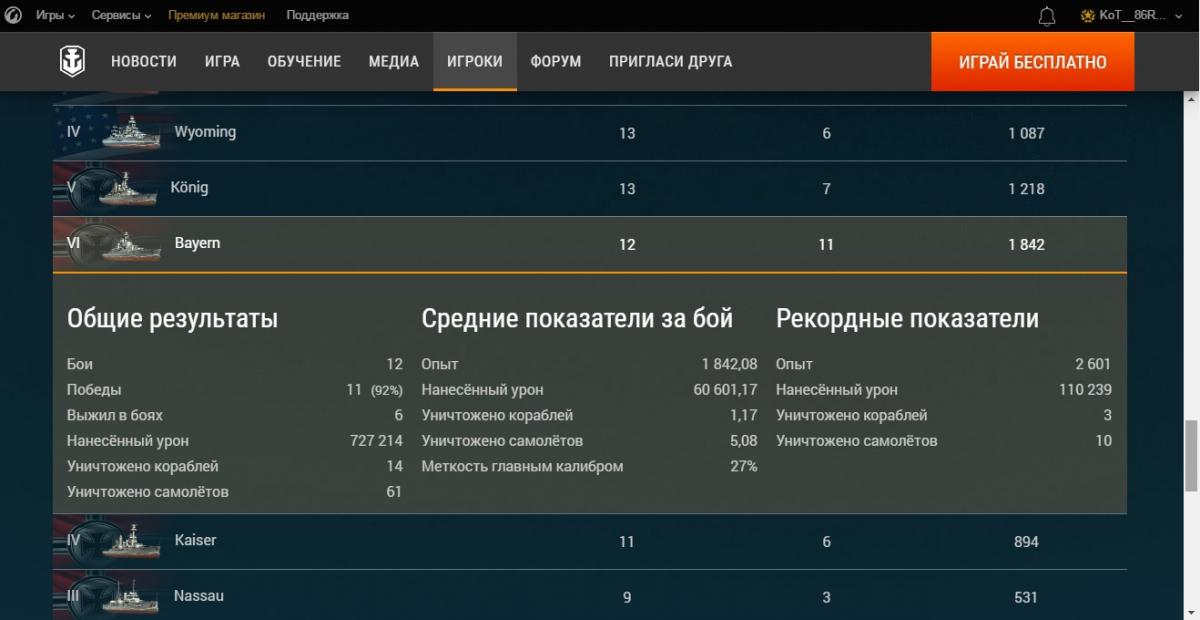Click the total damage value 727 214
This screenshot has width=1200, height=620.
[x=376, y=441]
